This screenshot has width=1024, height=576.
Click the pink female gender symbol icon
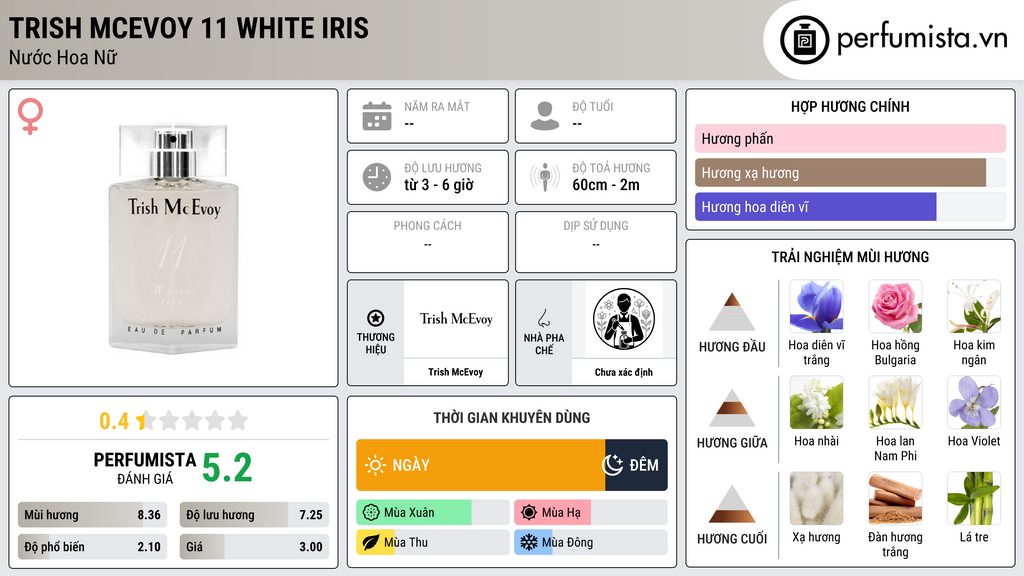pos(30,116)
